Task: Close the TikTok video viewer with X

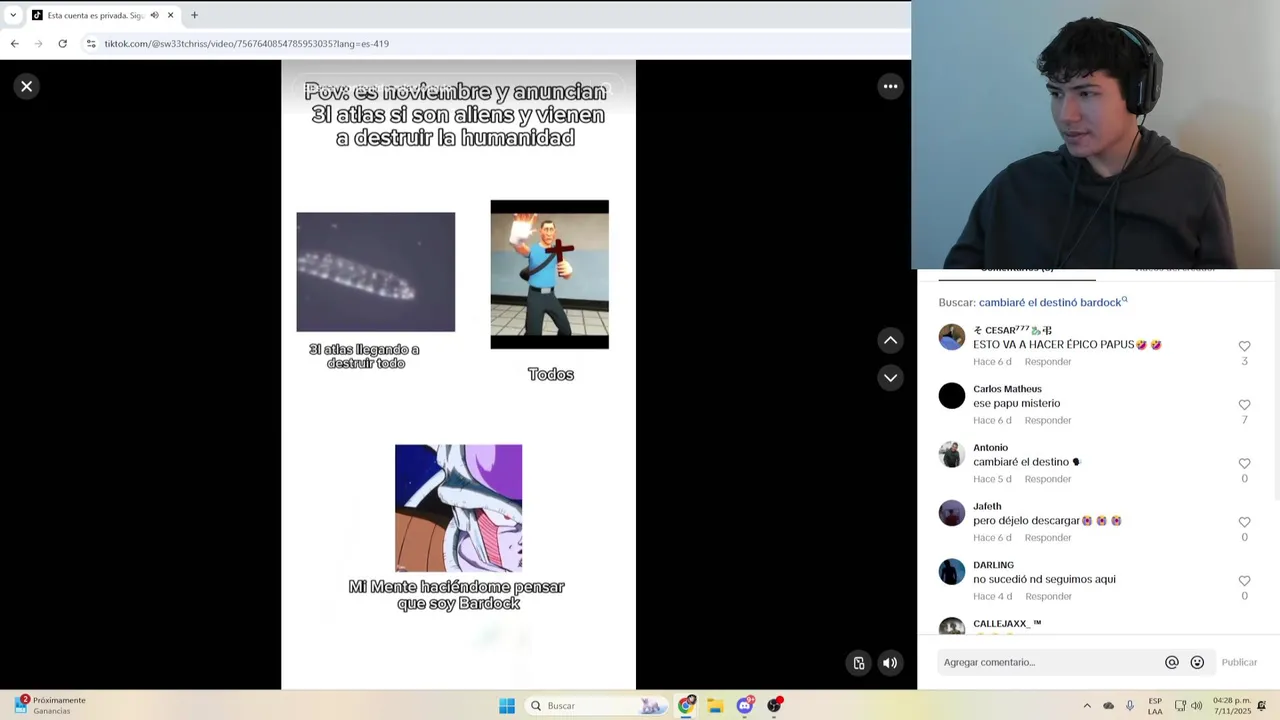Action: [x=27, y=86]
